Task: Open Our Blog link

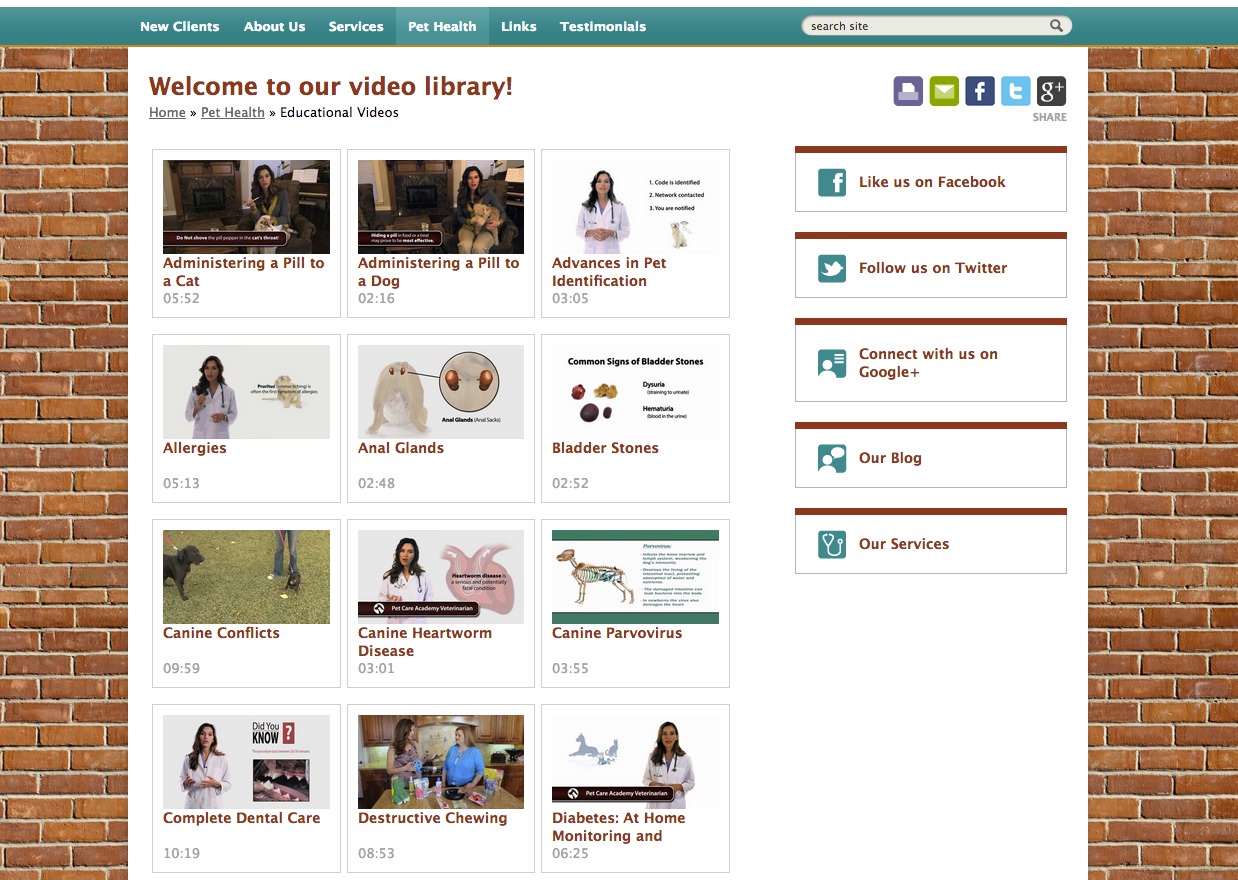Action: (890, 458)
